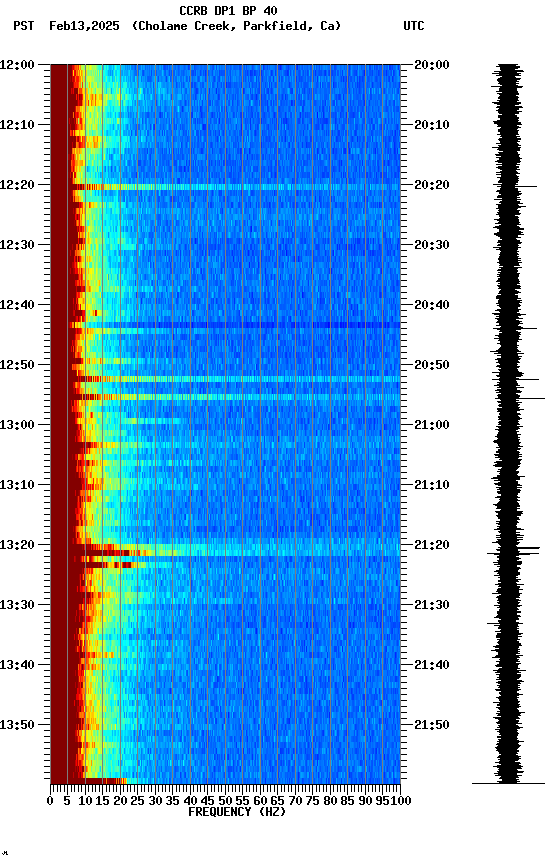The width and height of the screenshot is (552, 864).
Task: Click the UTC time label 20:40
Action: click(432, 305)
